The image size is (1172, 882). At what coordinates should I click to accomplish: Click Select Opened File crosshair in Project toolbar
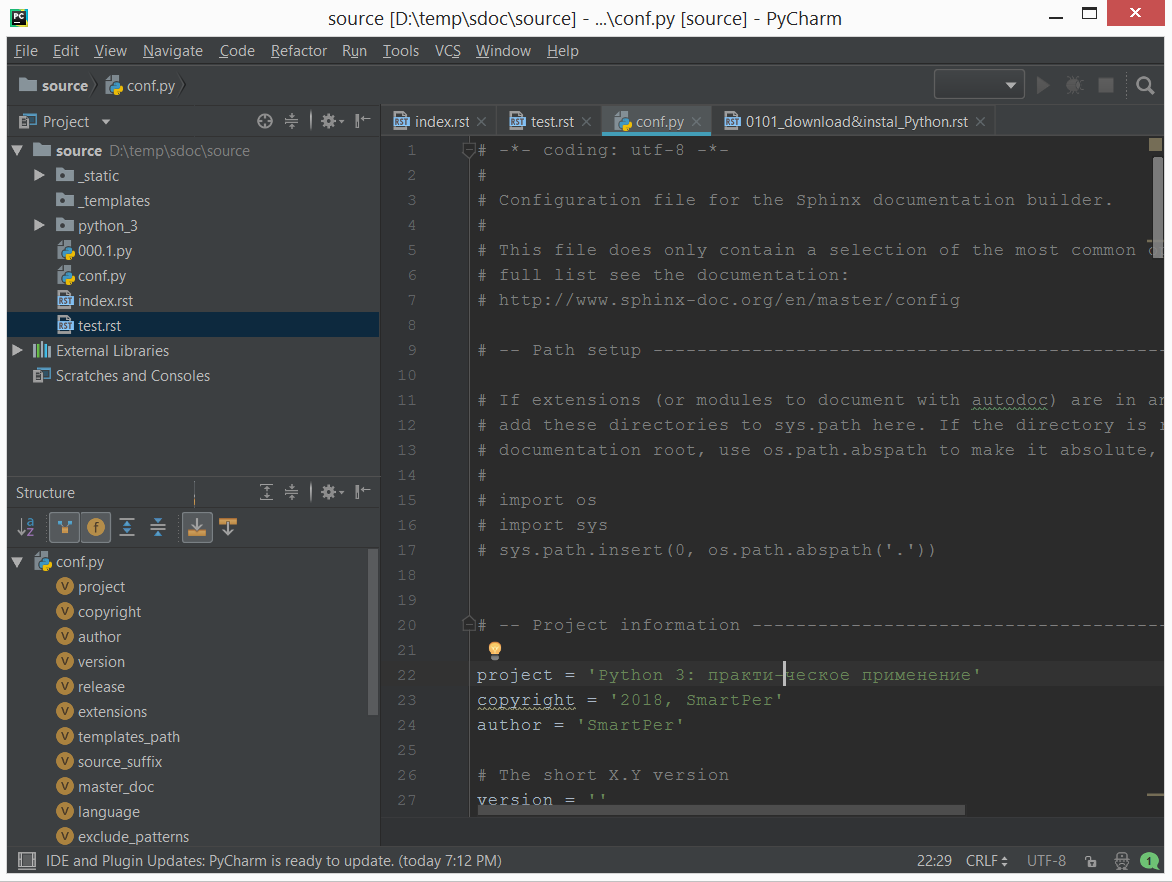(264, 120)
